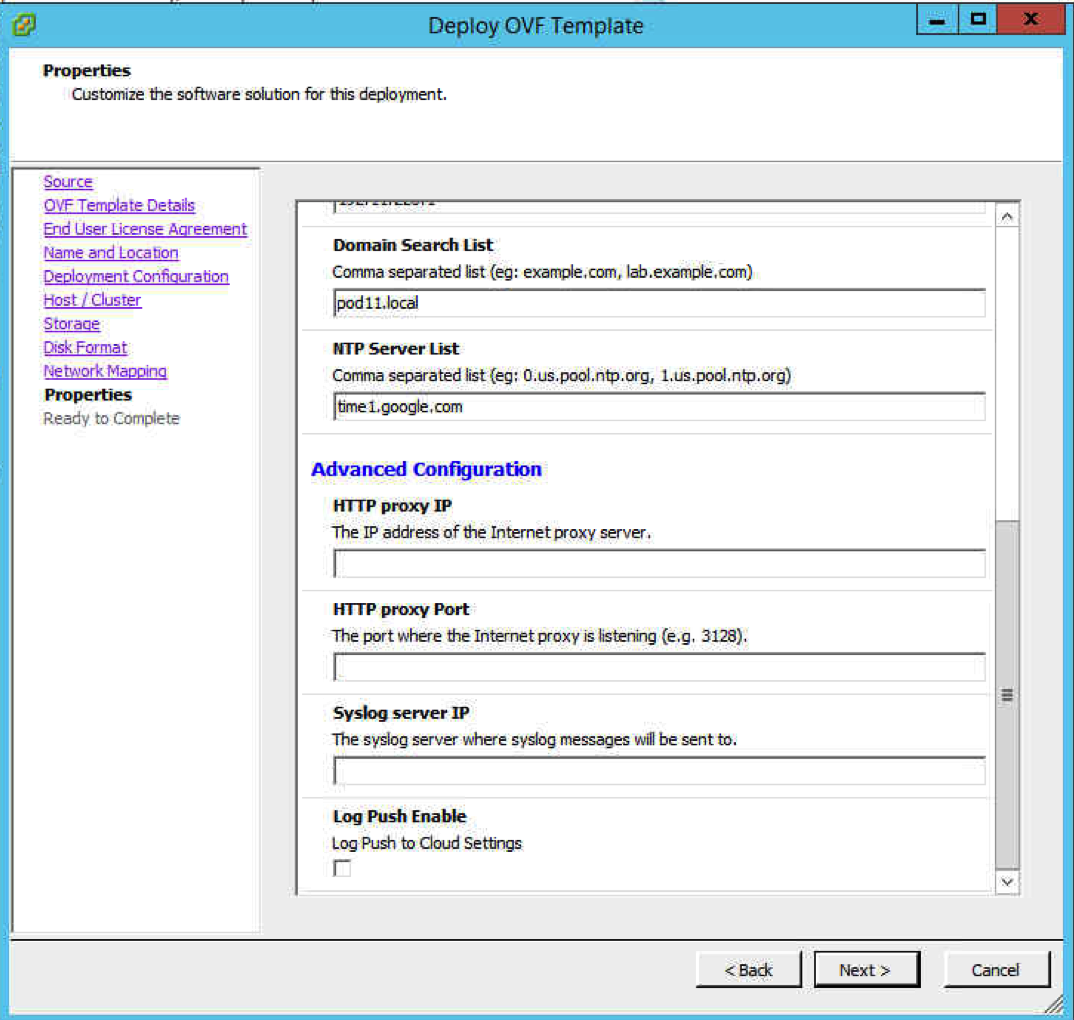Navigate to Name and Location step
Image resolution: width=1074 pixels, height=1020 pixels.
[x=111, y=253]
